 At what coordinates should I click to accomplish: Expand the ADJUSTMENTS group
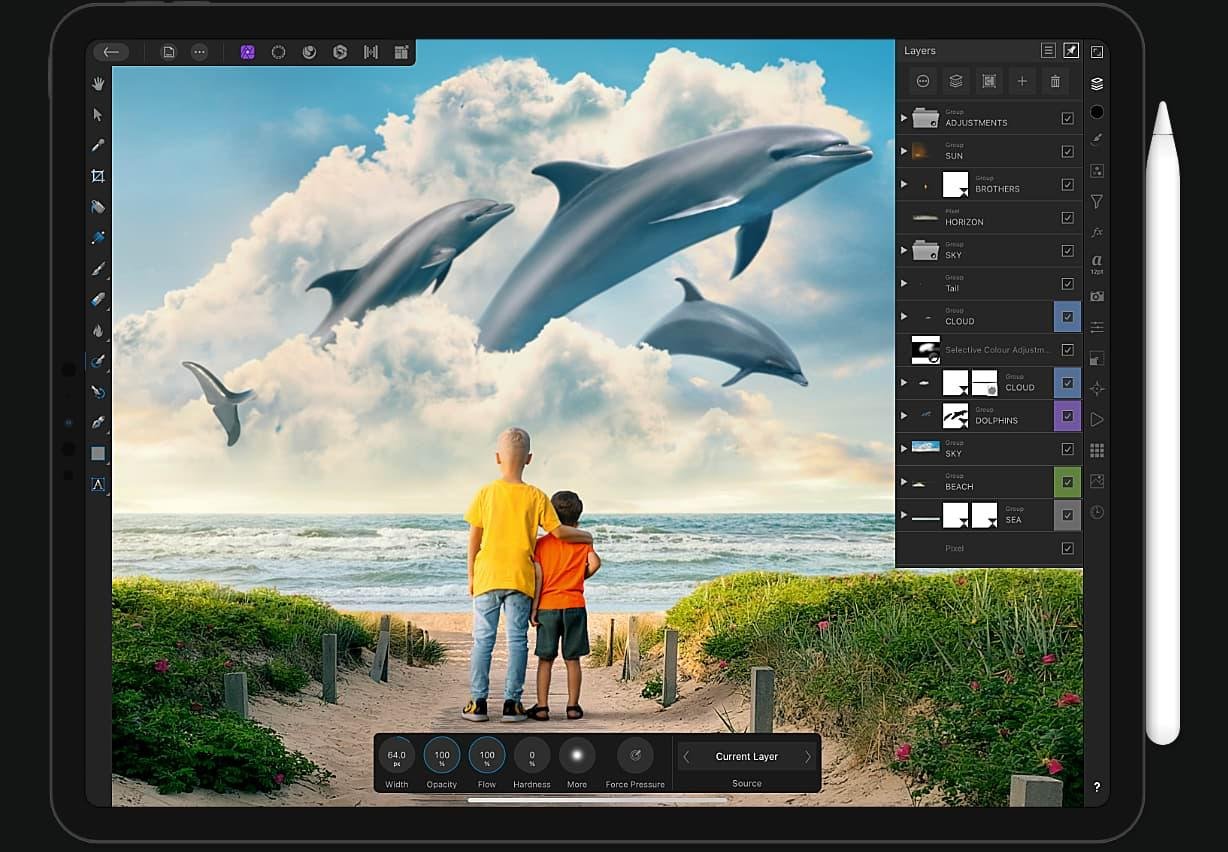[904, 118]
